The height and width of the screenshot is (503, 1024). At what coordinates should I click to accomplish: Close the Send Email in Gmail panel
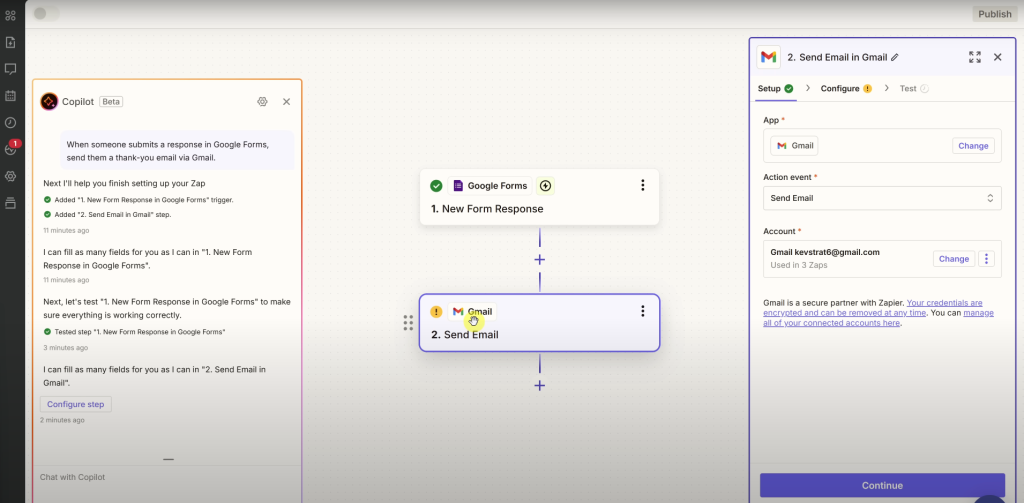tap(997, 57)
